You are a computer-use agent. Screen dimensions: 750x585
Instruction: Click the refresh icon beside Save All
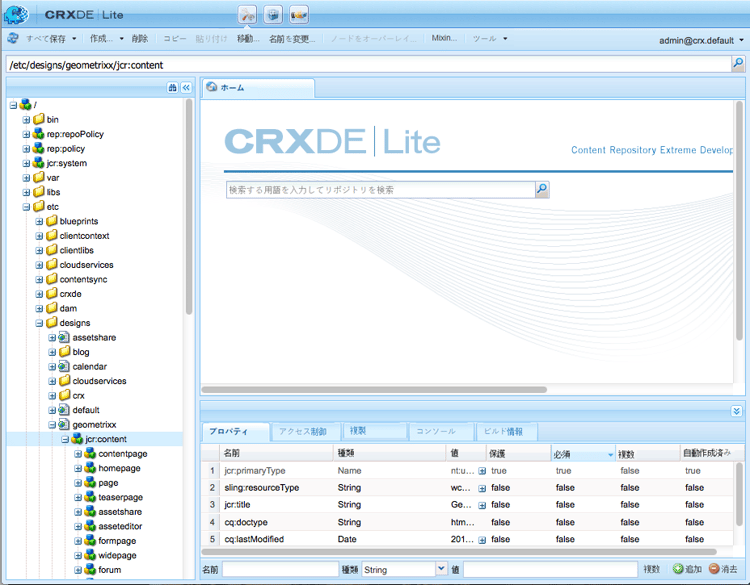[x=13, y=38]
